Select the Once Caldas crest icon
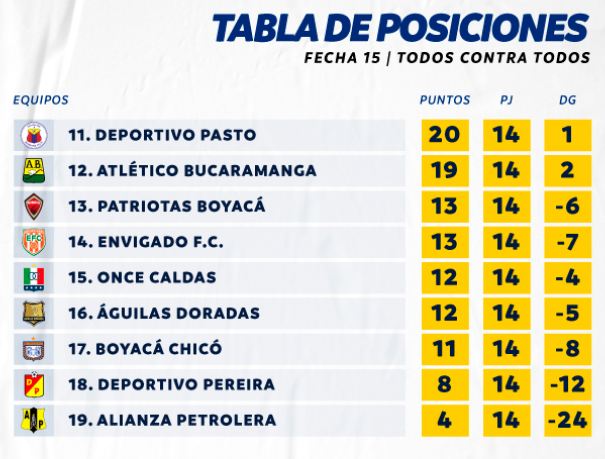605x459 pixels. pos(34,277)
